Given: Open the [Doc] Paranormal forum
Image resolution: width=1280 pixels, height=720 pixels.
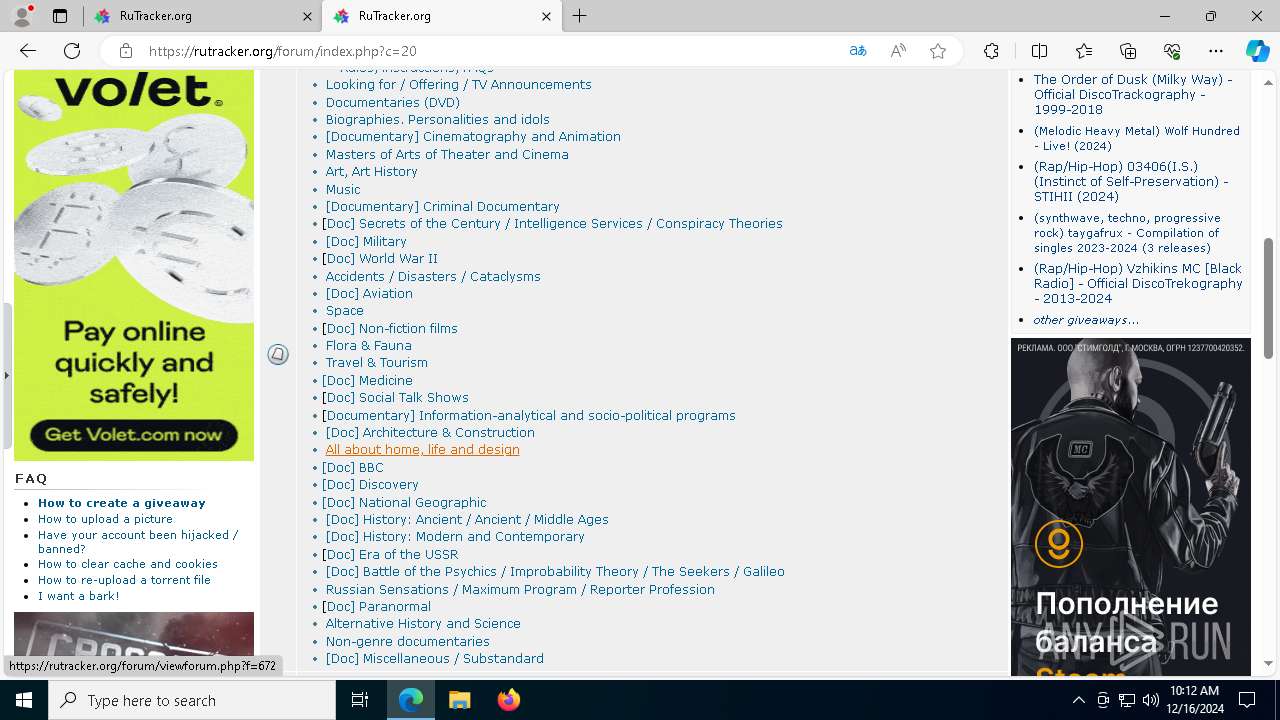Looking at the screenshot, I should point(376,606).
